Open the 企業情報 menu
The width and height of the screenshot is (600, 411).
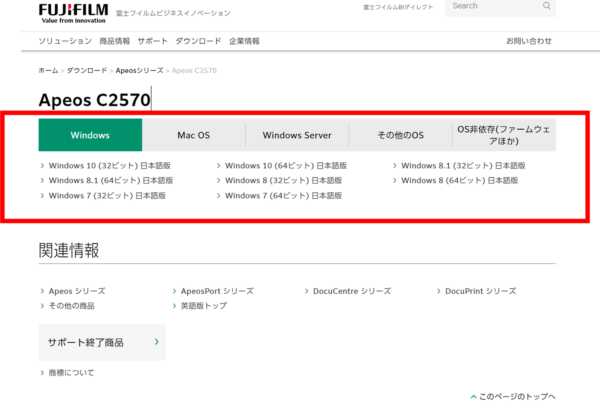(244, 41)
